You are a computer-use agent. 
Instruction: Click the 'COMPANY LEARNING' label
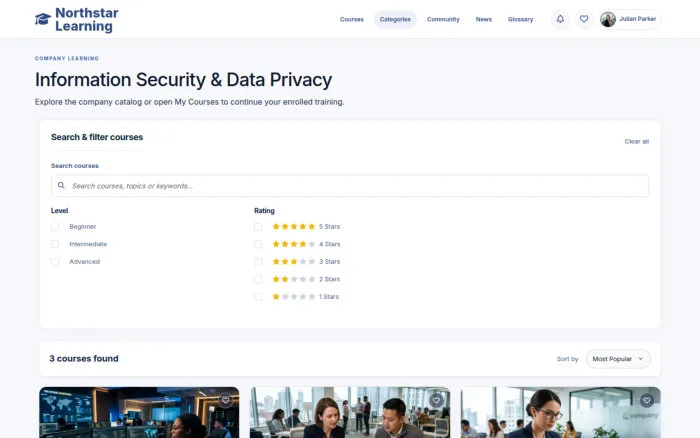coord(67,58)
